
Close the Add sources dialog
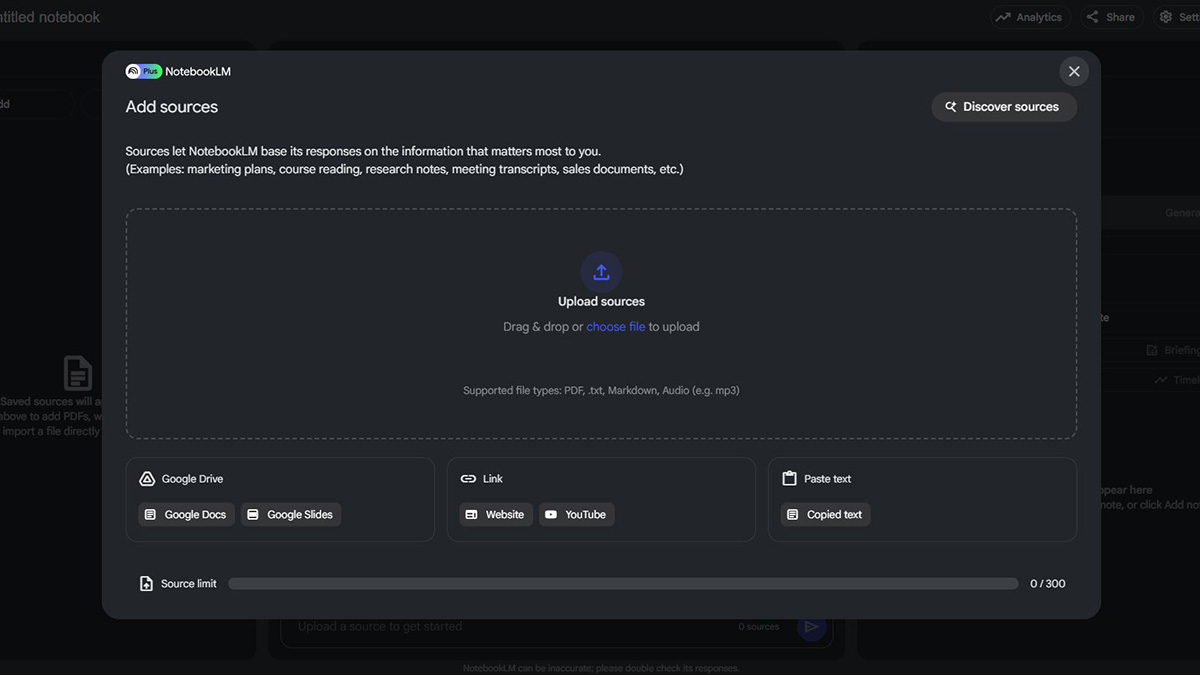1074,71
